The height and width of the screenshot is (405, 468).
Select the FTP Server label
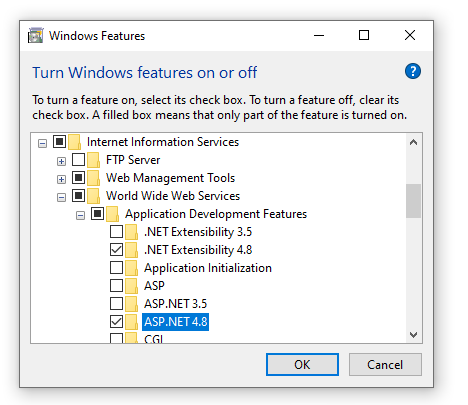coord(133,160)
